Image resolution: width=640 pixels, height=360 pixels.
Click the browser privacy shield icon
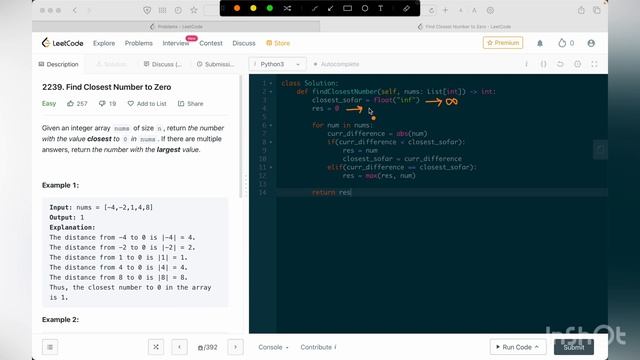pyautogui.click(x=147, y=11)
